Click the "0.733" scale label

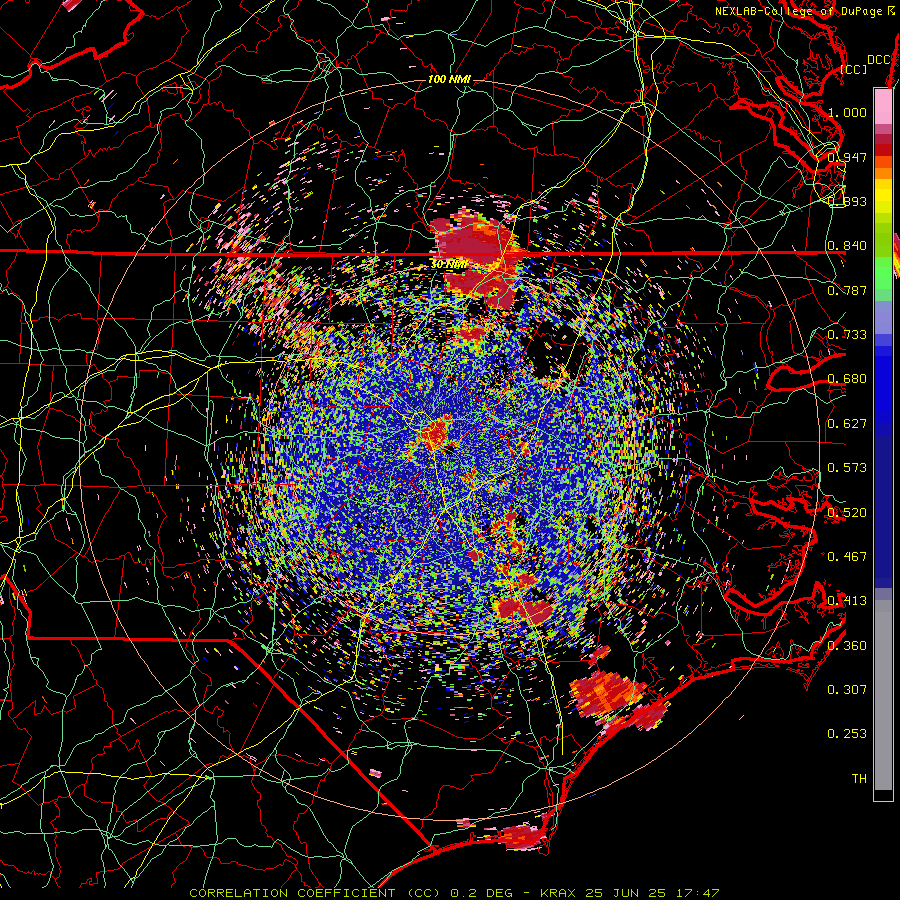(847, 334)
